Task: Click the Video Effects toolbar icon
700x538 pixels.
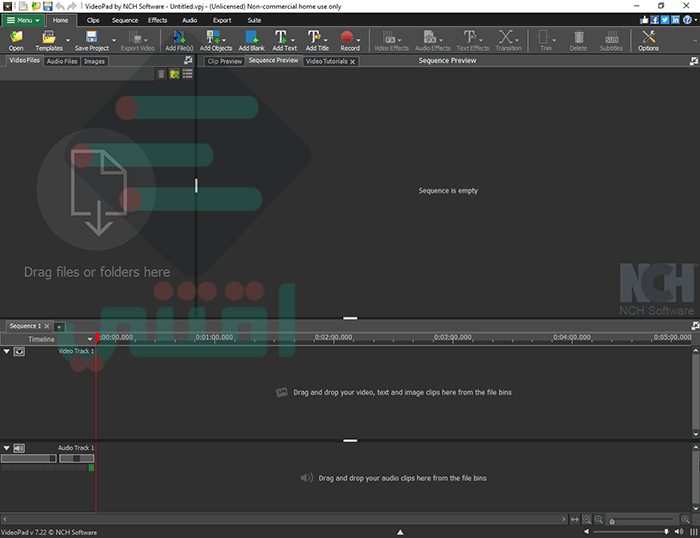Action: click(389, 37)
